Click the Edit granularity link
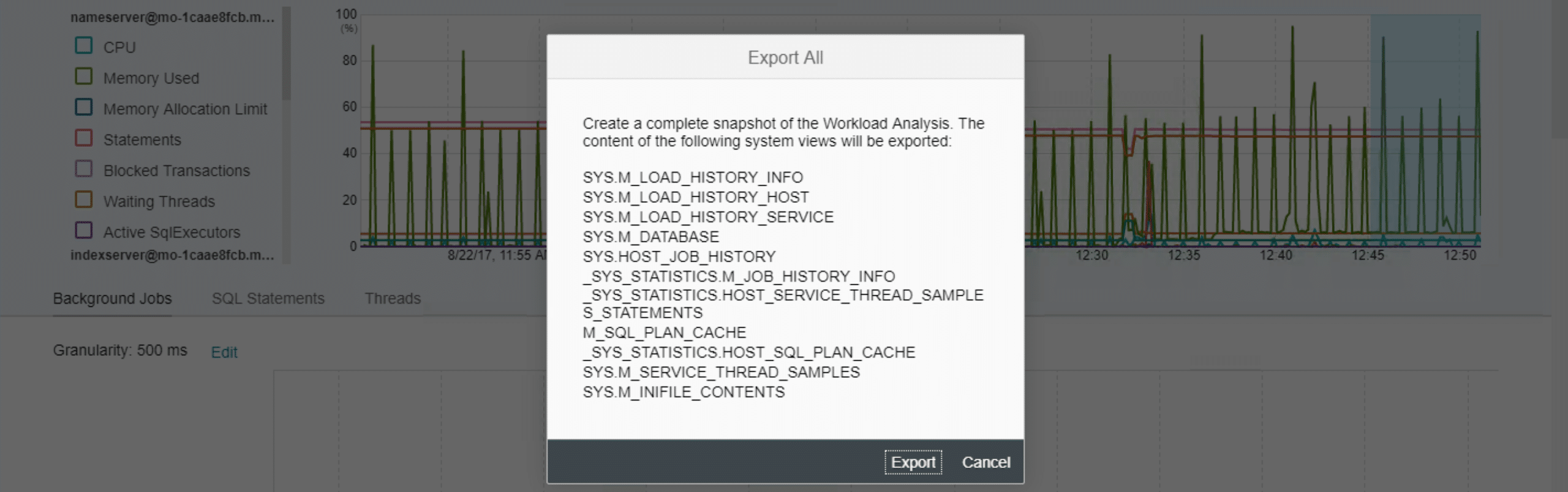This screenshot has height=492, width=1568. point(224,352)
